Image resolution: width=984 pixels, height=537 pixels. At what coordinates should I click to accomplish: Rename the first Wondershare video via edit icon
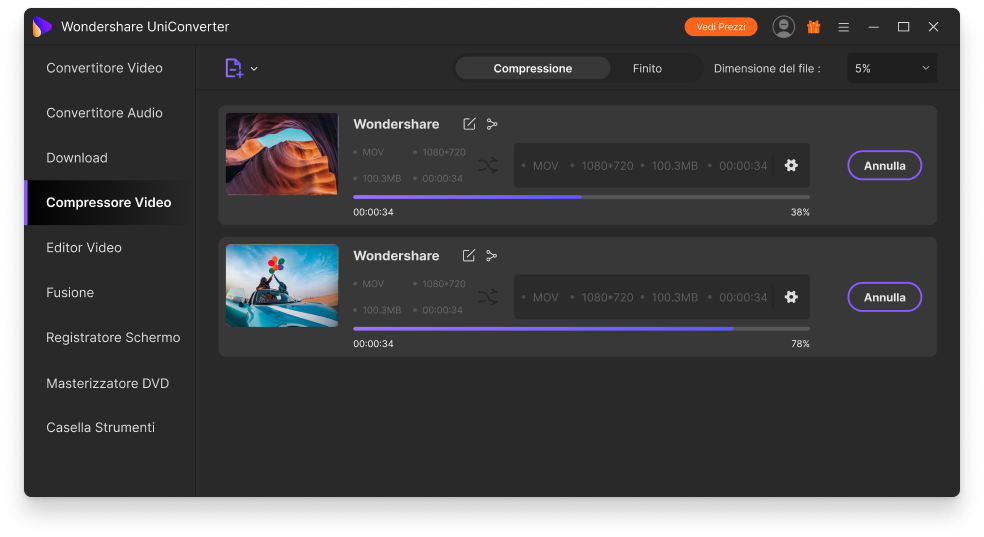pyautogui.click(x=469, y=124)
